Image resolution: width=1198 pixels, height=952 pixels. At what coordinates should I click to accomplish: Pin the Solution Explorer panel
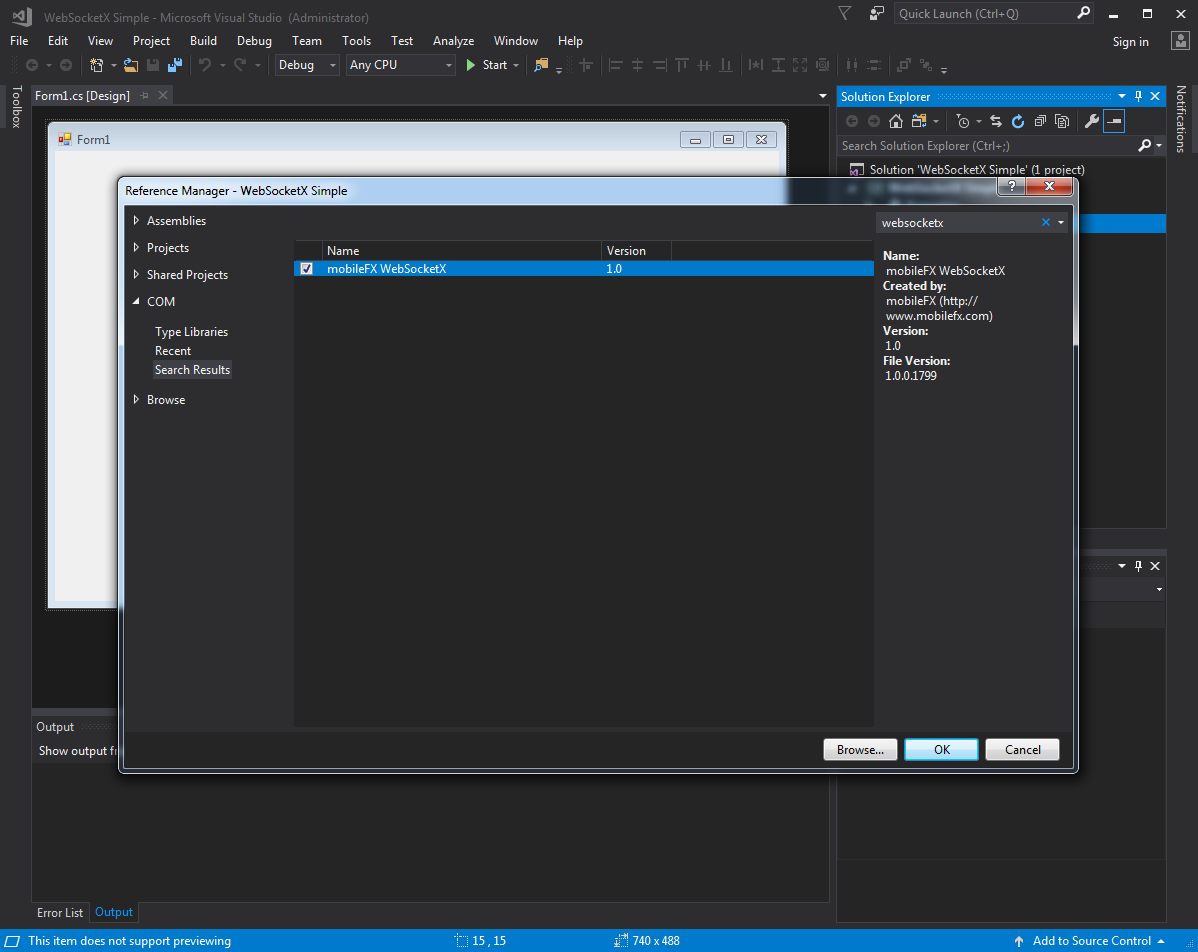click(1138, 96)
